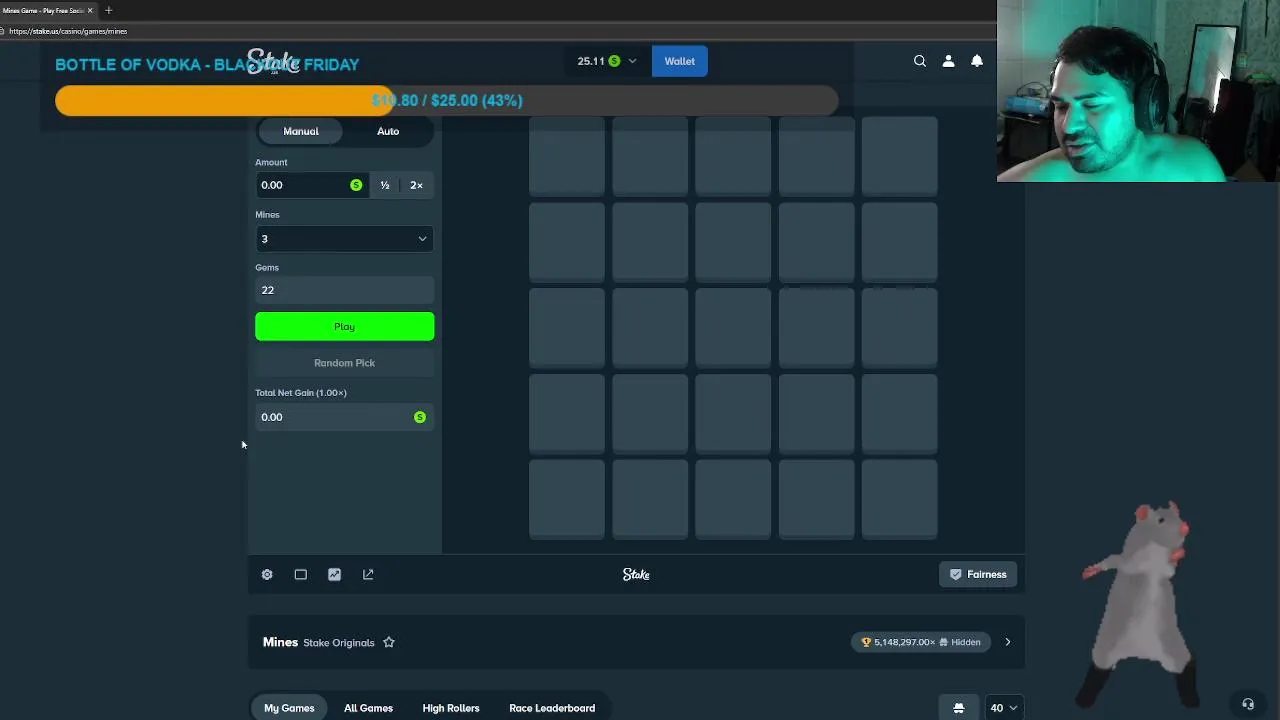Open live stats chart icon
The width and height of the screenshot is (1280, 720).
[334, 574]
